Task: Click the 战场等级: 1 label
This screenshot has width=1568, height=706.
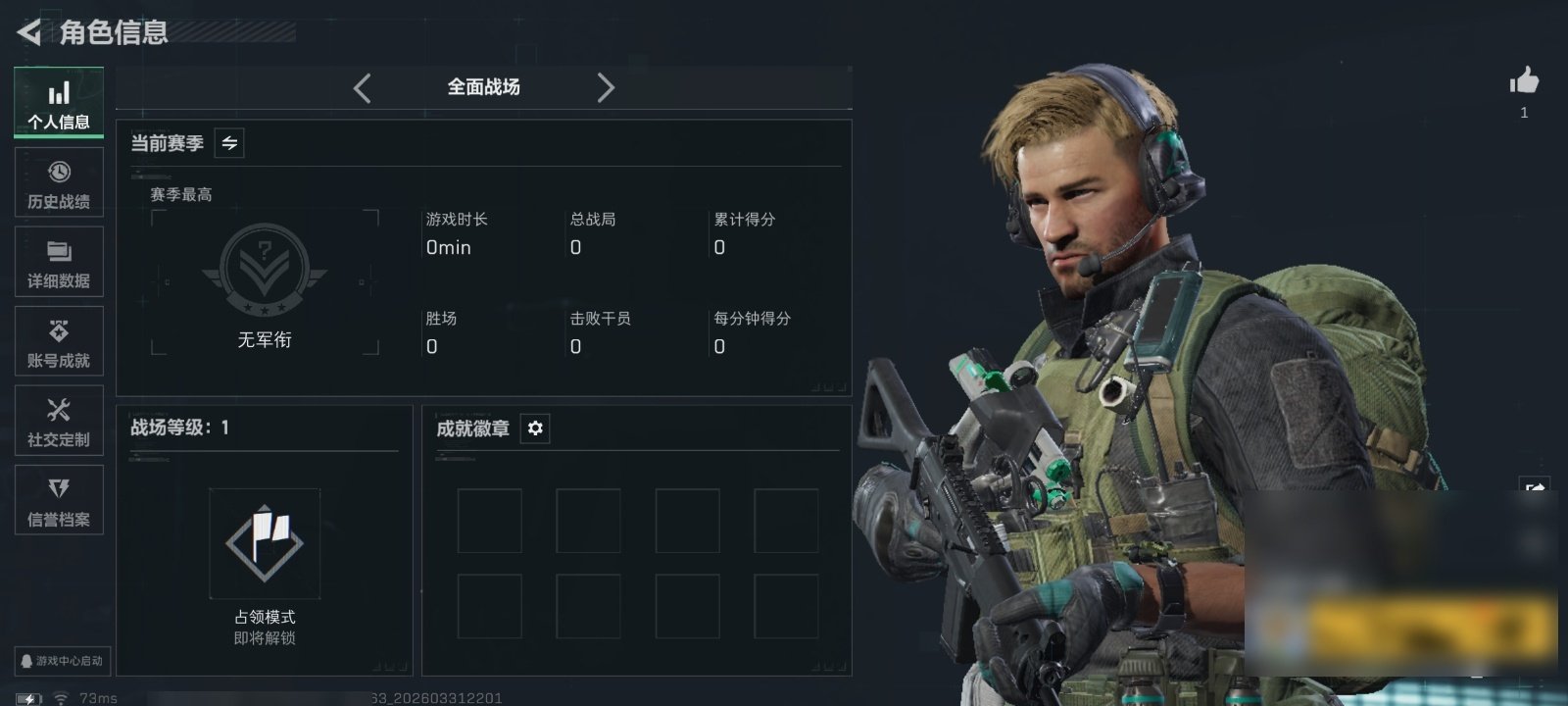Action: [180, 428]
